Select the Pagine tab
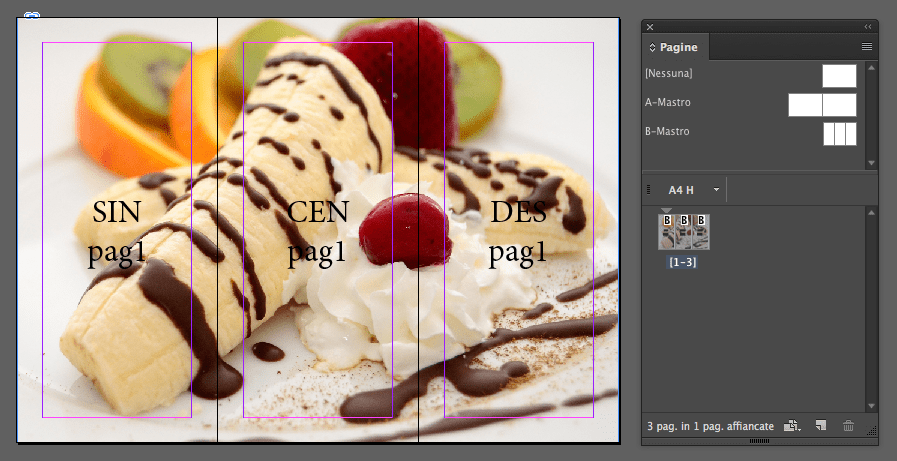Image resolution: width=897 pixels, height=461 pixels. coord(676,47)
